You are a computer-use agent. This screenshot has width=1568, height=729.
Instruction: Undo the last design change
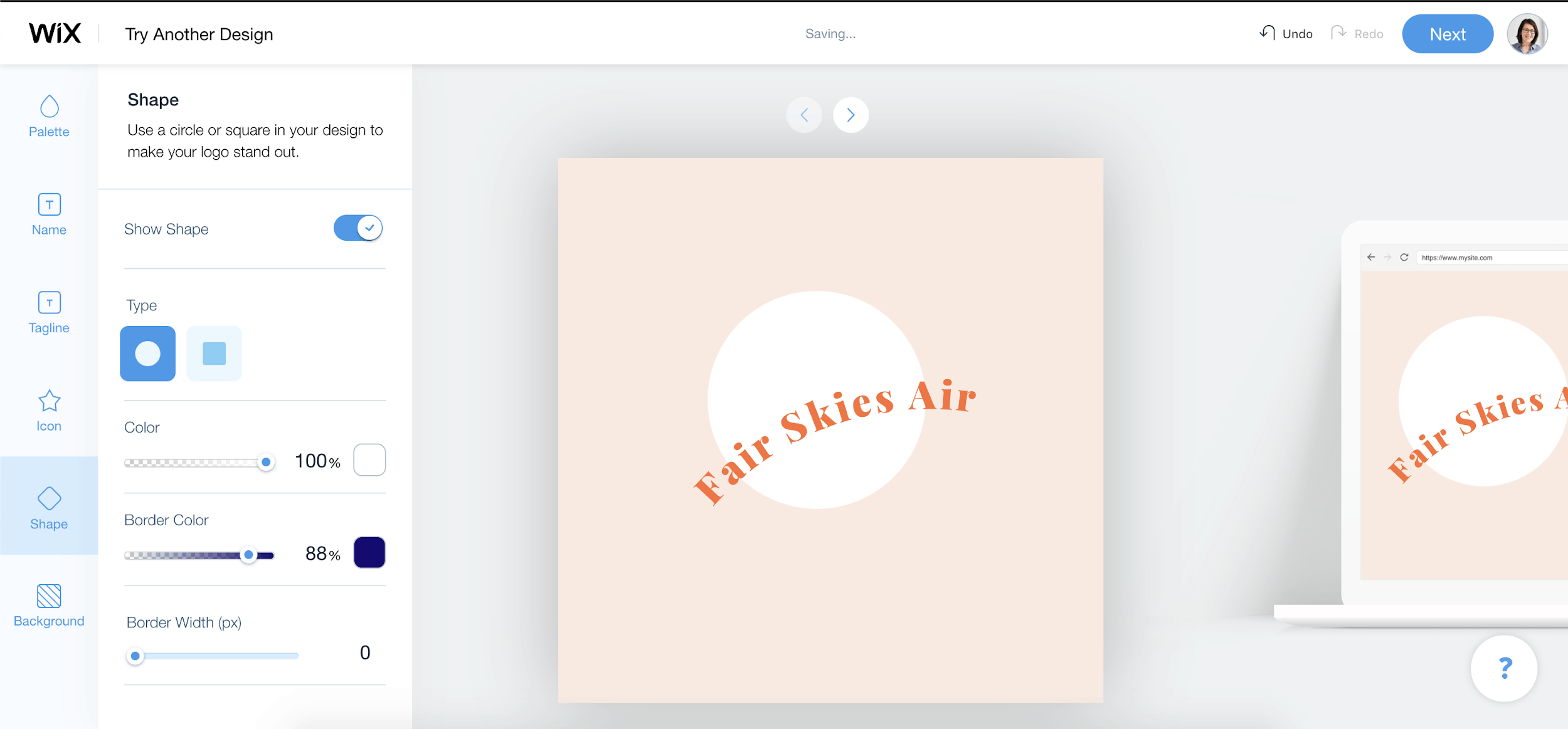1287,34
